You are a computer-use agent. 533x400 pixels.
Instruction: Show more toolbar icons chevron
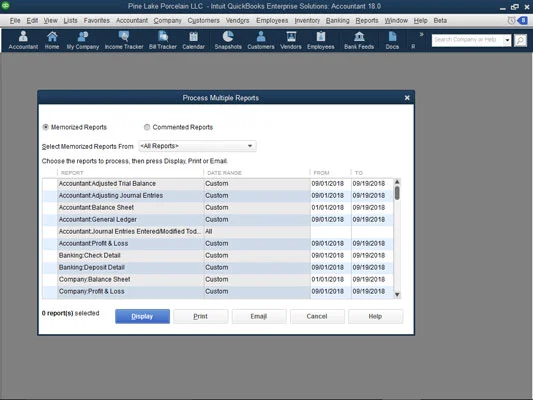[422, 34]
